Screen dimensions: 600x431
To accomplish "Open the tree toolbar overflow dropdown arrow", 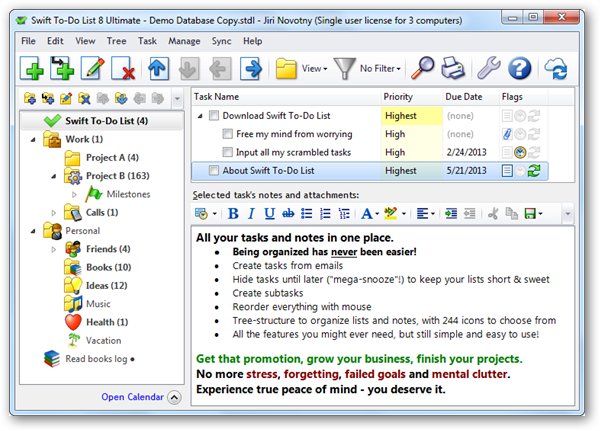I will pyautogui.click(x=177, y=99).
